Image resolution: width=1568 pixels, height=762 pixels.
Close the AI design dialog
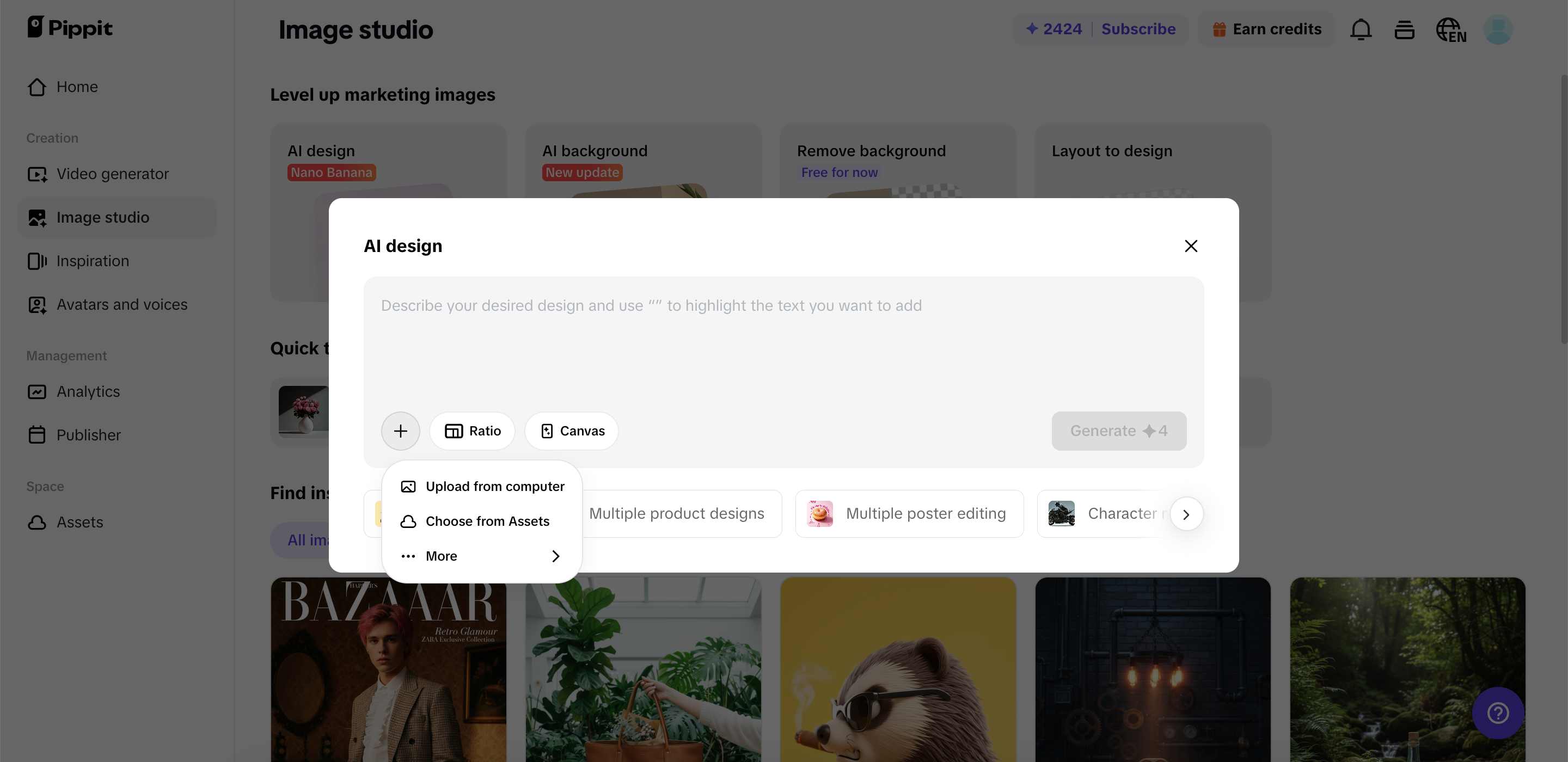(x=1191, y=246)
